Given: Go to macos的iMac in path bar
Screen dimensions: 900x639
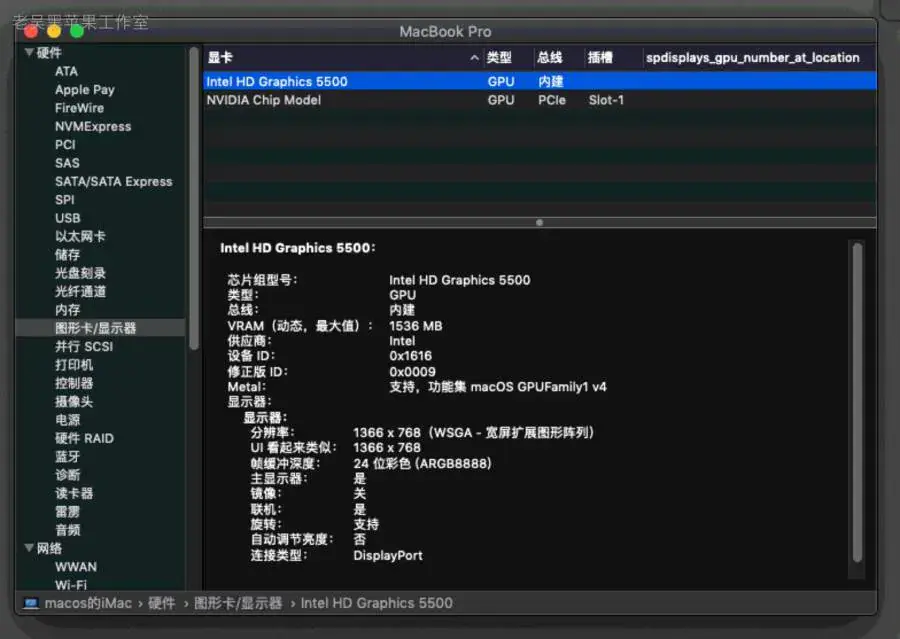Looking at the screenshot, I should (88, 603).
